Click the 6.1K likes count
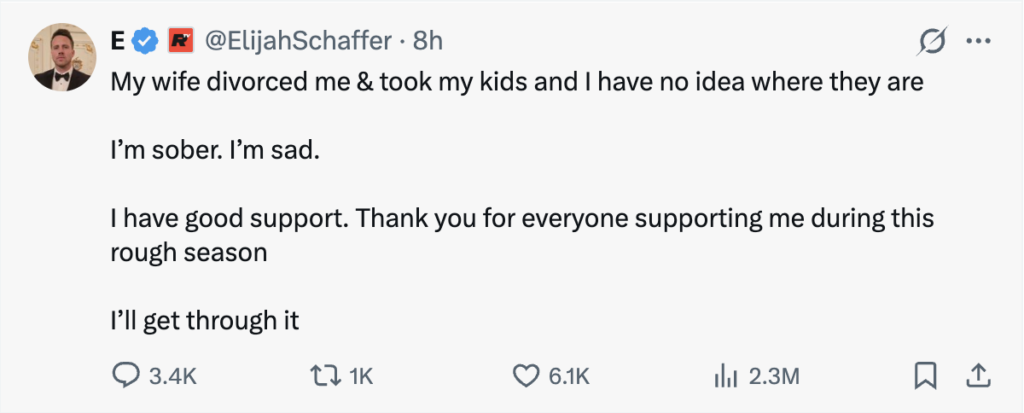 [570, 376]
